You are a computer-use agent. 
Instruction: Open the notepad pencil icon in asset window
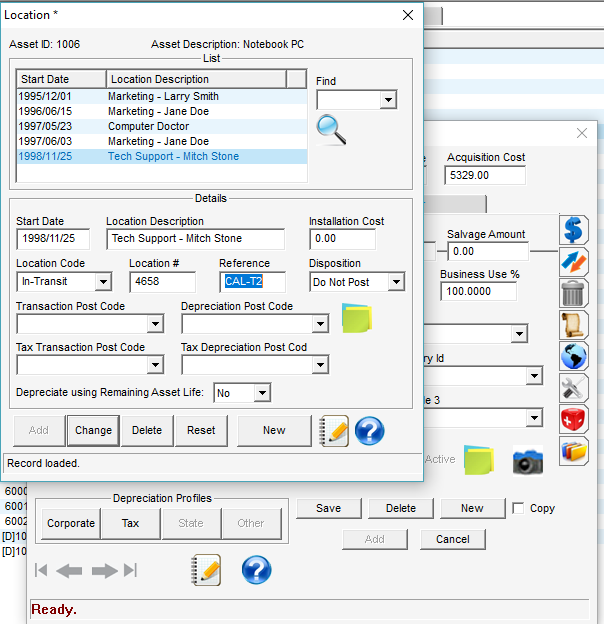point(206,570)
